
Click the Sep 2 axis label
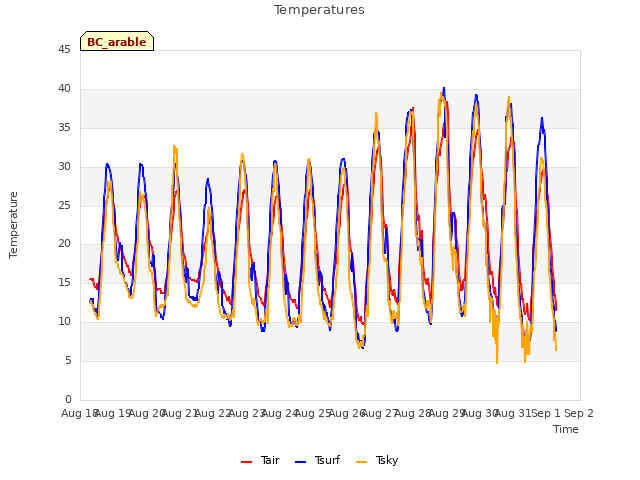click(x=579, y=413)
